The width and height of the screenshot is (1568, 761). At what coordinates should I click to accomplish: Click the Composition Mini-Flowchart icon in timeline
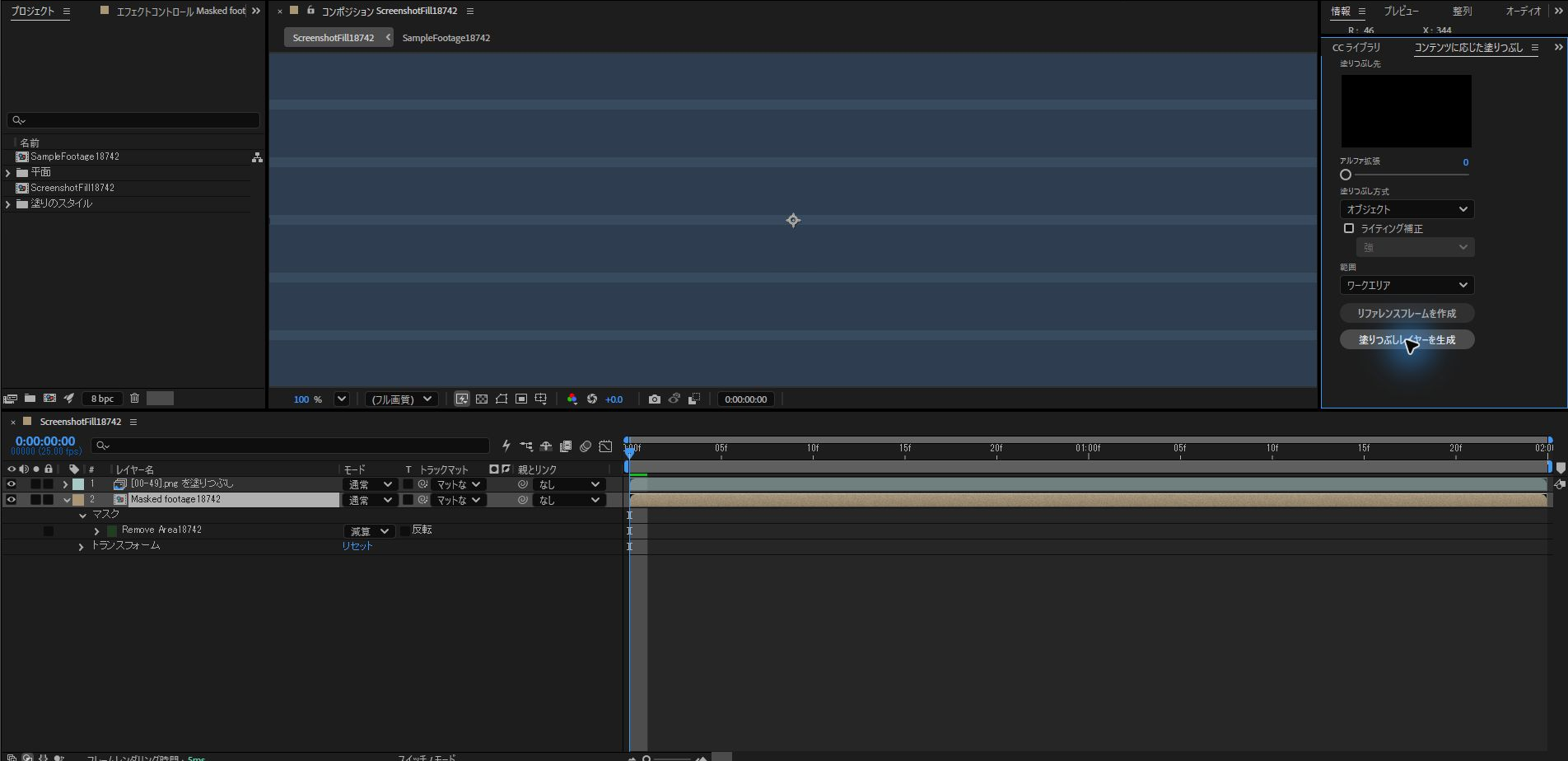coord(526,446)
